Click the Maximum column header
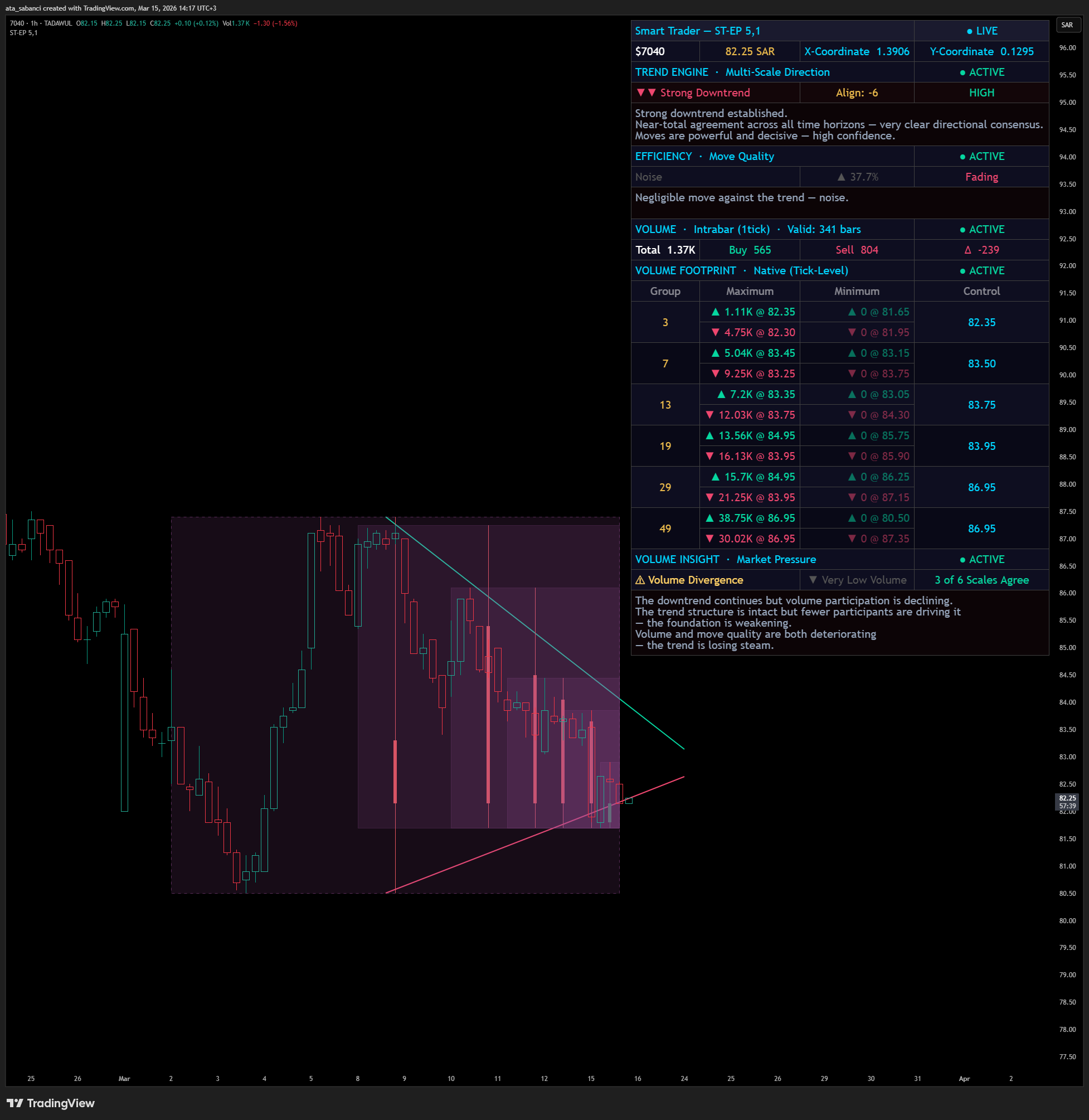Screen dimensions: 1089x1120 (x=750, y=291)
